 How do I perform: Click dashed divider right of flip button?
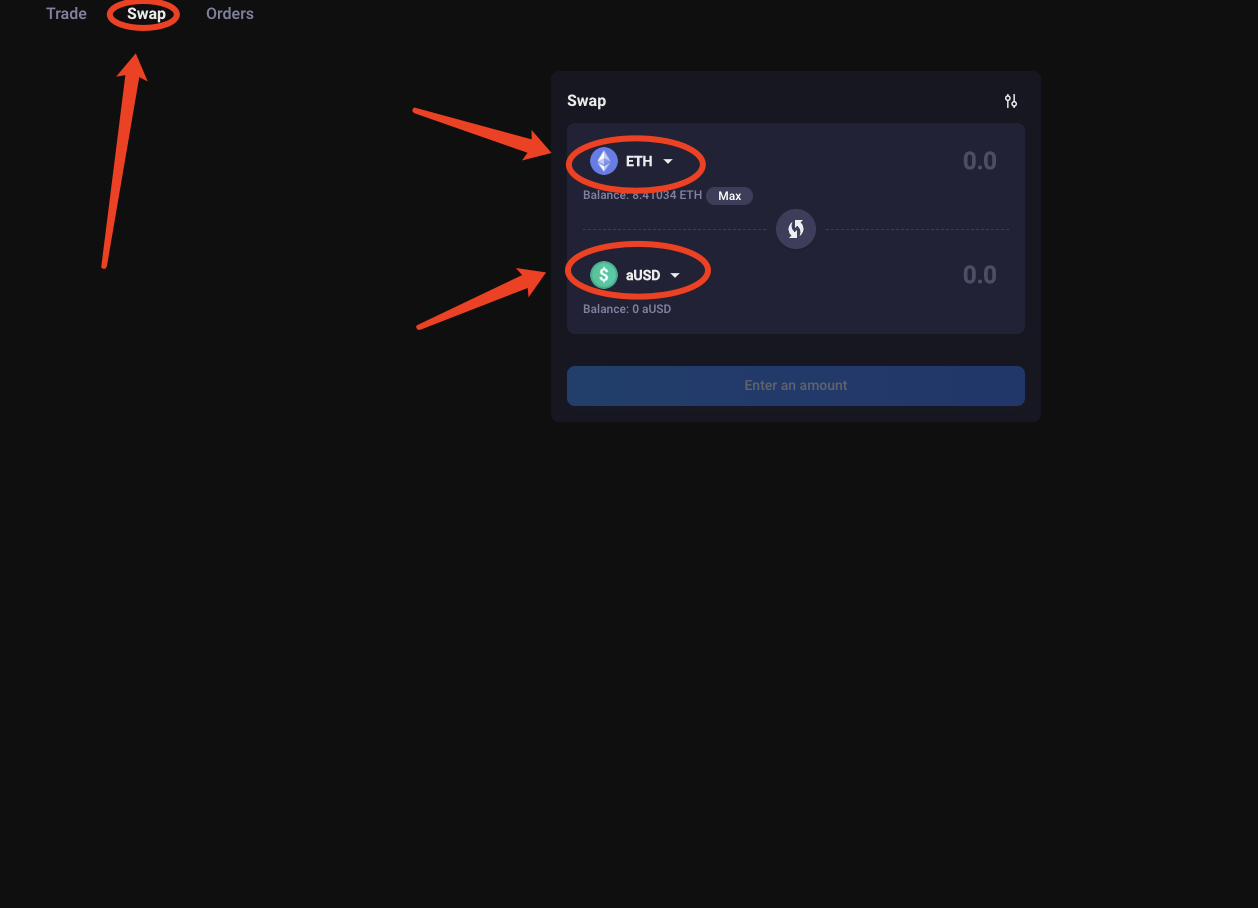[917, 229]
